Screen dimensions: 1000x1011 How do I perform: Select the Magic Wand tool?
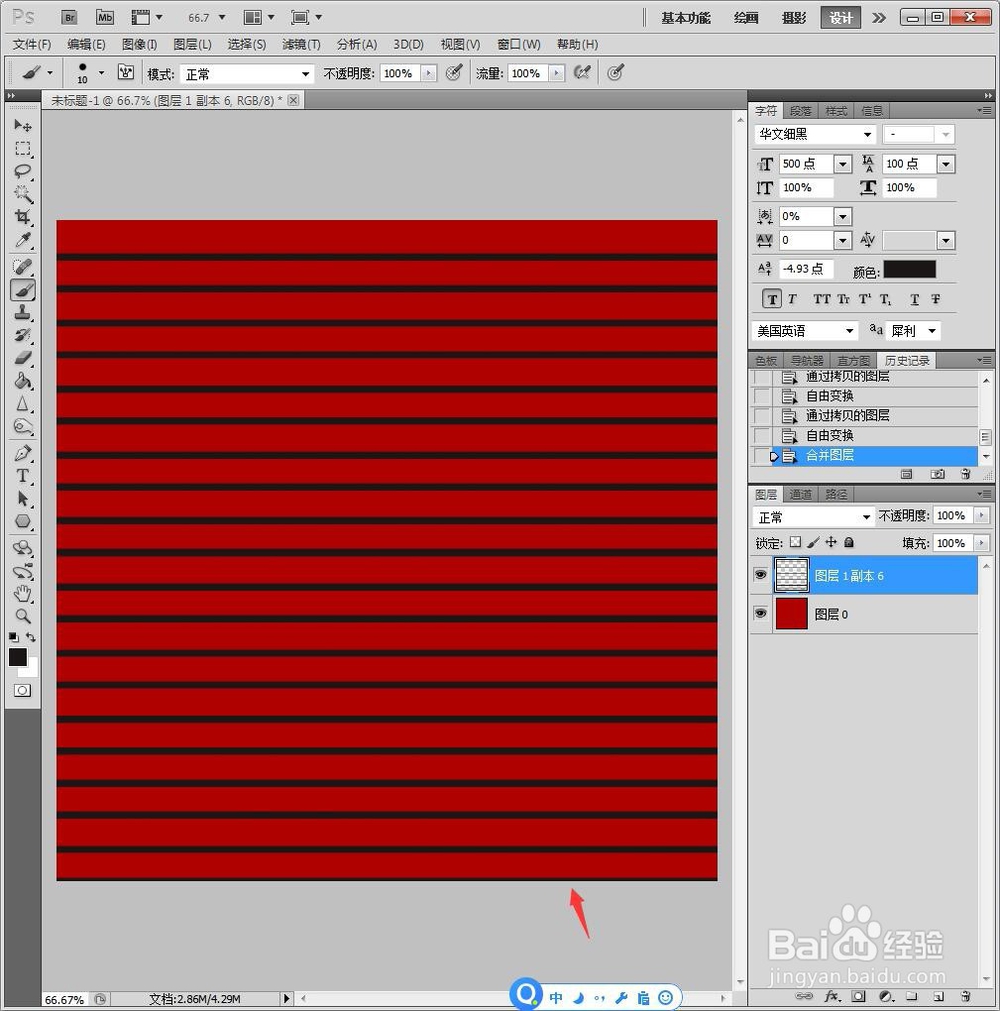pyautogui.click(x=23, y=194)
